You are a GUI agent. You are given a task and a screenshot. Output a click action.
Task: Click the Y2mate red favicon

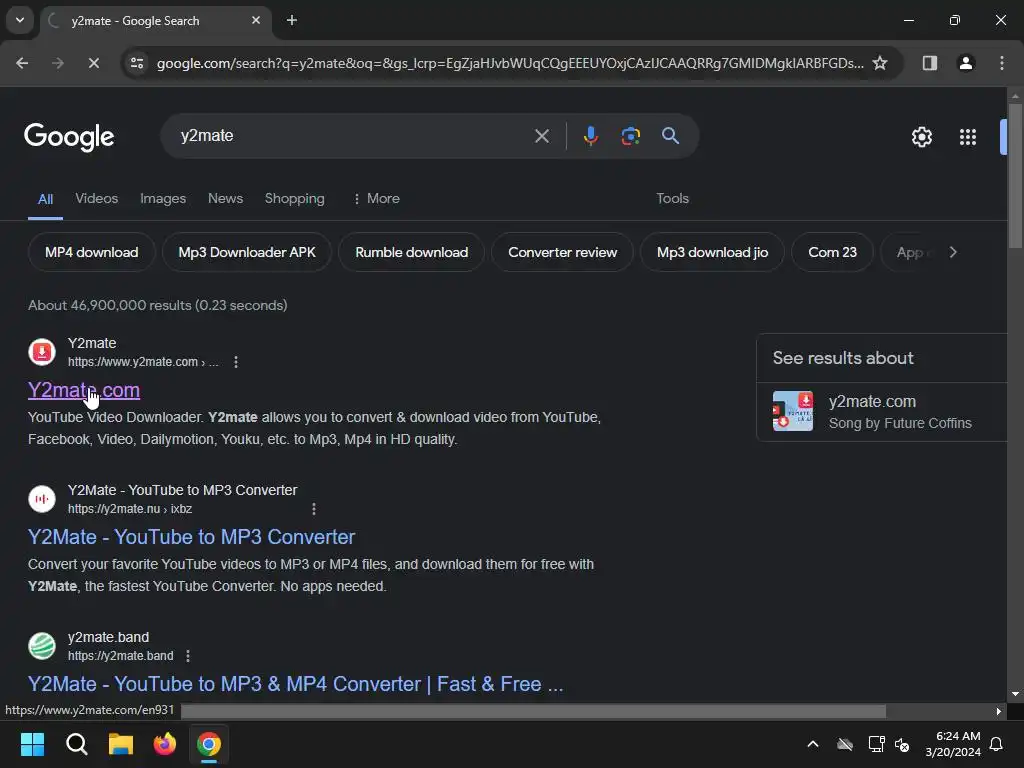point(42,352)
